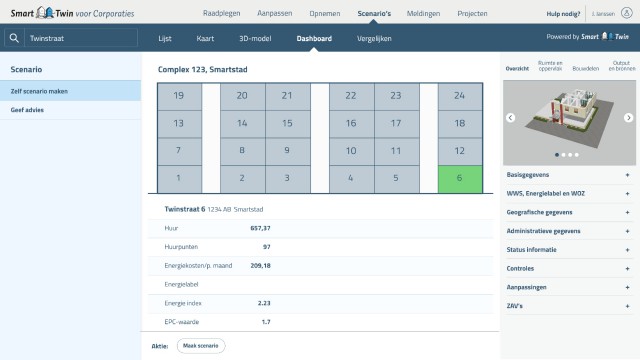
Task: Select Ruimte en oppervlak panel tab
Action: [550, 66]
